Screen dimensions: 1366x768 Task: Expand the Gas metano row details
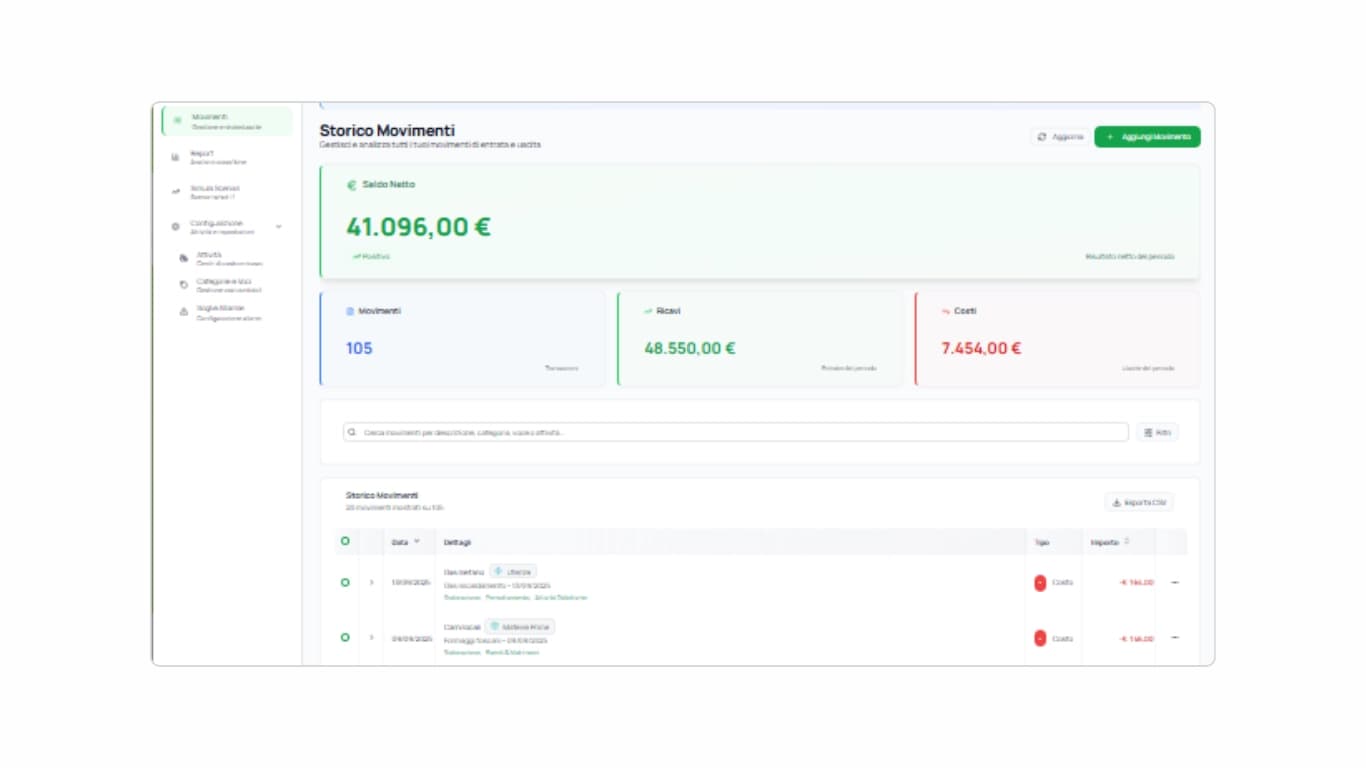pyautogui.click(x=373, y=583)
